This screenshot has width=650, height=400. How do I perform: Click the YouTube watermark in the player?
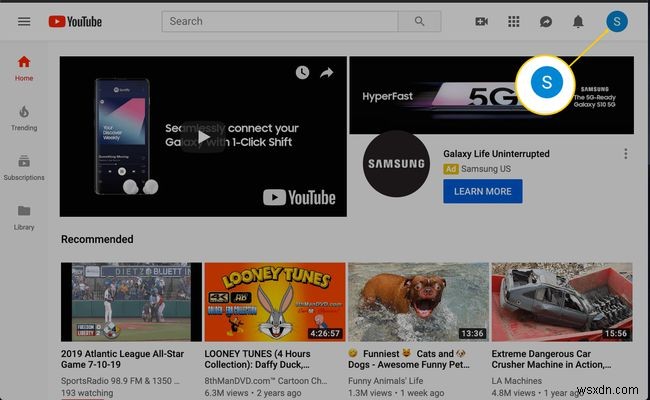tap(299, 197)
